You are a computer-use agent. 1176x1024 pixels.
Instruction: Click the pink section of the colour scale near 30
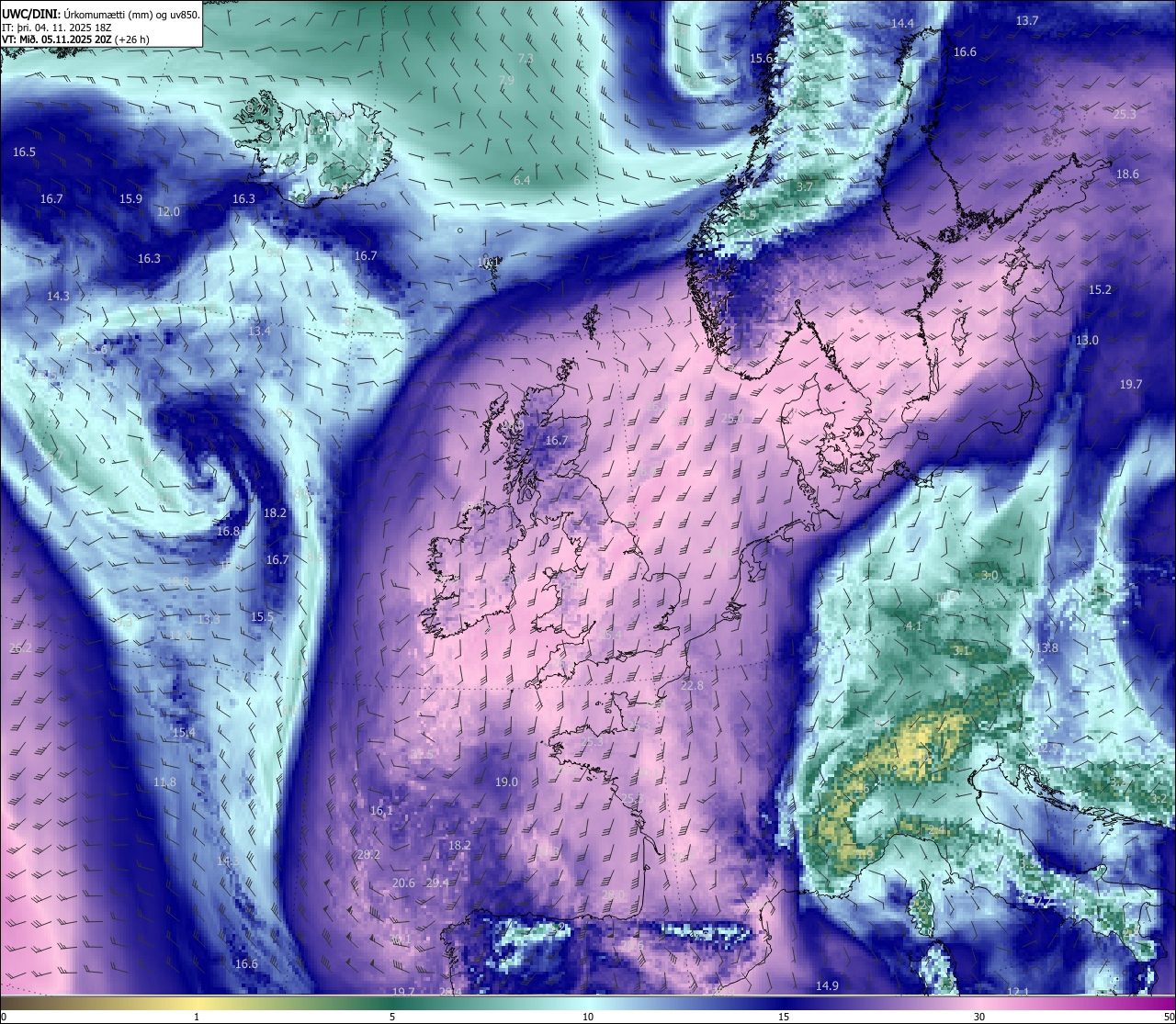pyautogui.click(x=979, y=1002)
